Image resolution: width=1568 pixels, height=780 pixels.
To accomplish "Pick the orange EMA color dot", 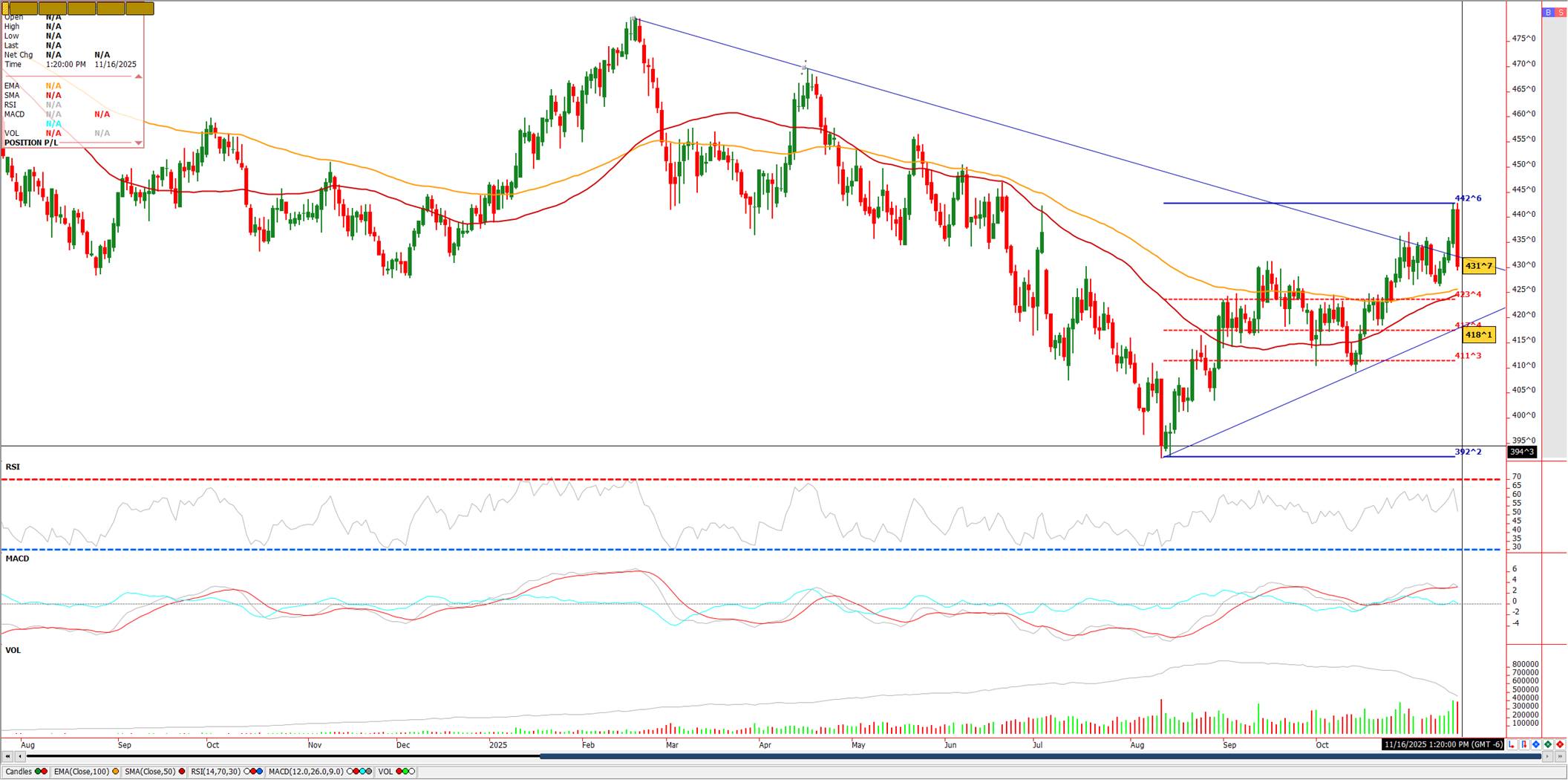I will (x=115, y=772).
